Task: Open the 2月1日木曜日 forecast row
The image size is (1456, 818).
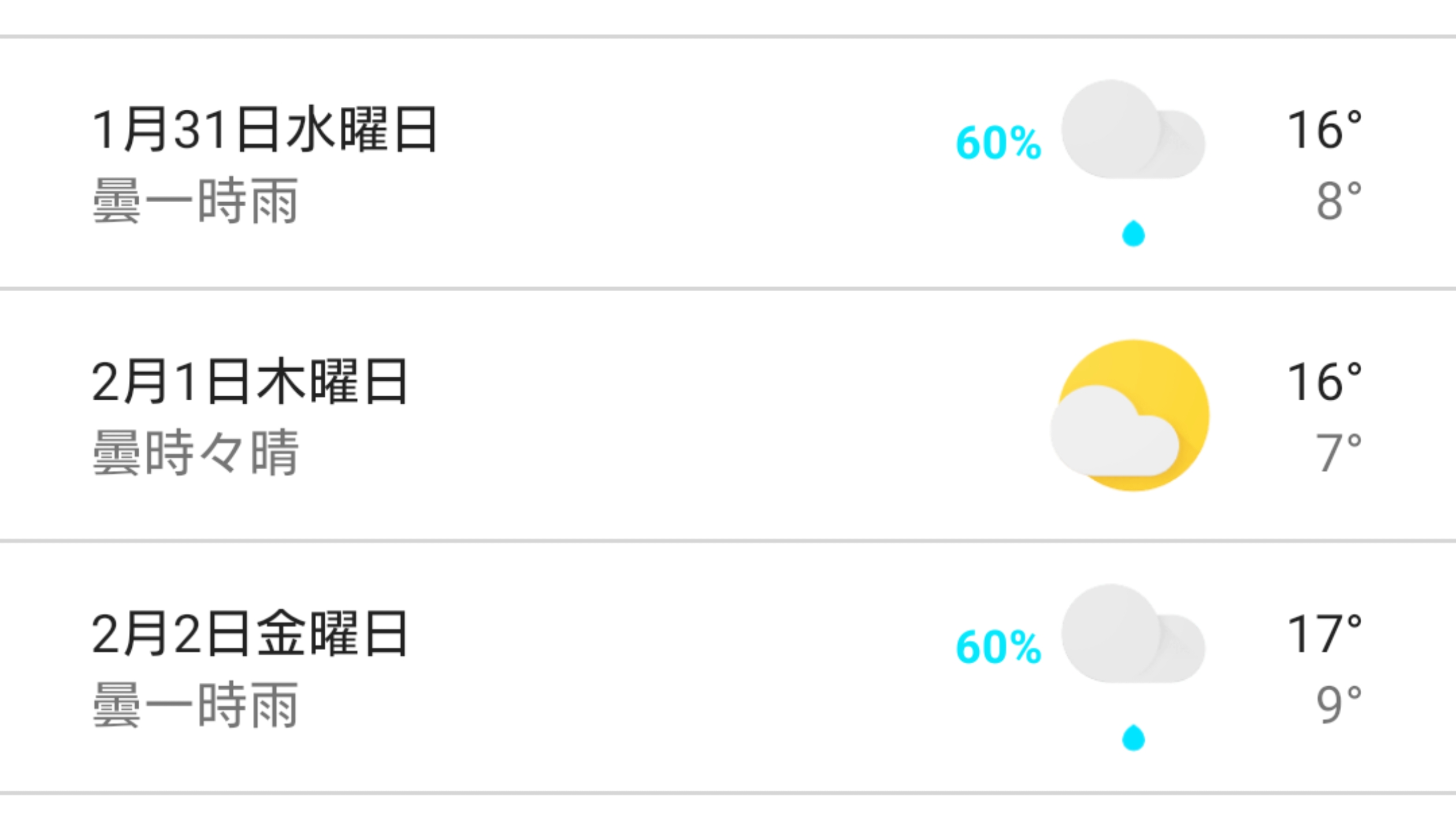Action: pyautogui.click(x=728, y=415)
